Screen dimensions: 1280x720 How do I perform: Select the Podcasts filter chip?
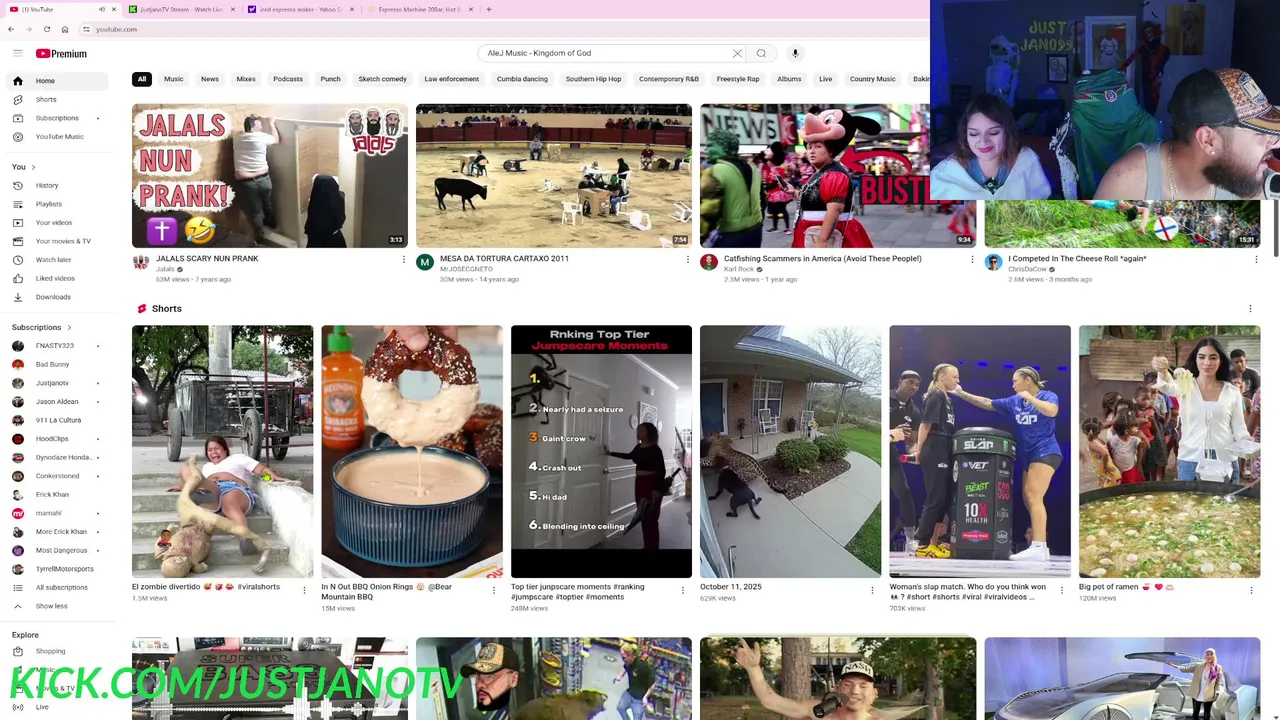(288, 79)
